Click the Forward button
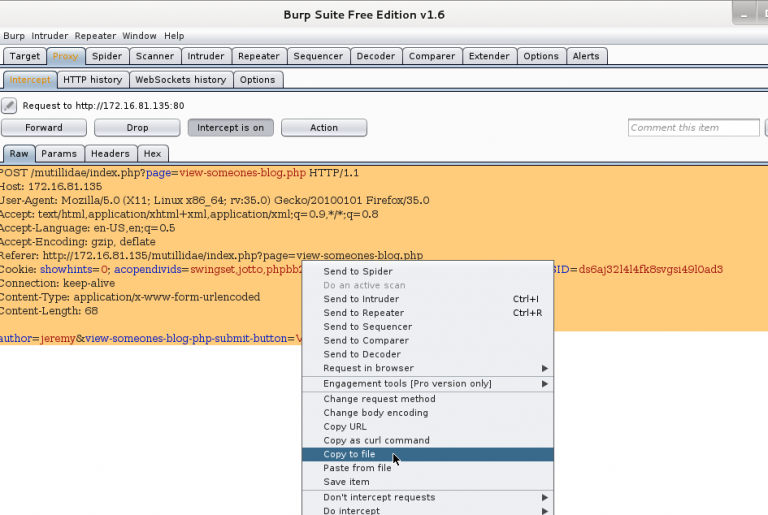The image size is (768, 515). pos(44,128)
